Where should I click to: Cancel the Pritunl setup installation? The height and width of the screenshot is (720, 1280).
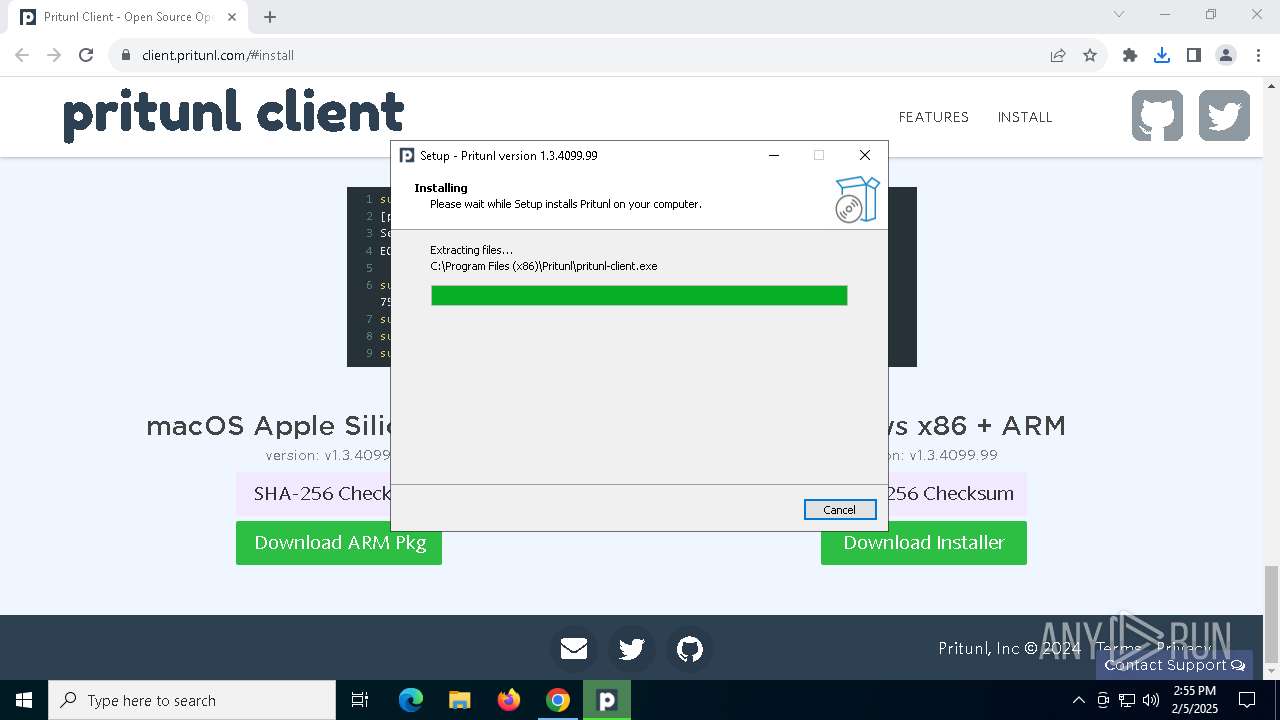click(x=840, y=510)
